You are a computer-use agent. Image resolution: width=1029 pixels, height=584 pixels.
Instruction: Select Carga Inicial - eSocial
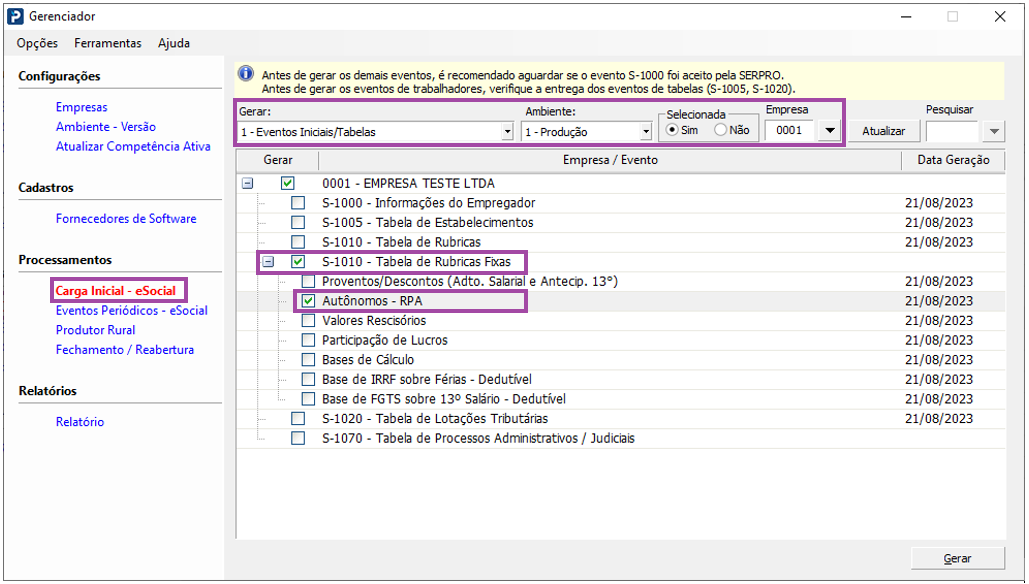click(116, 291)
